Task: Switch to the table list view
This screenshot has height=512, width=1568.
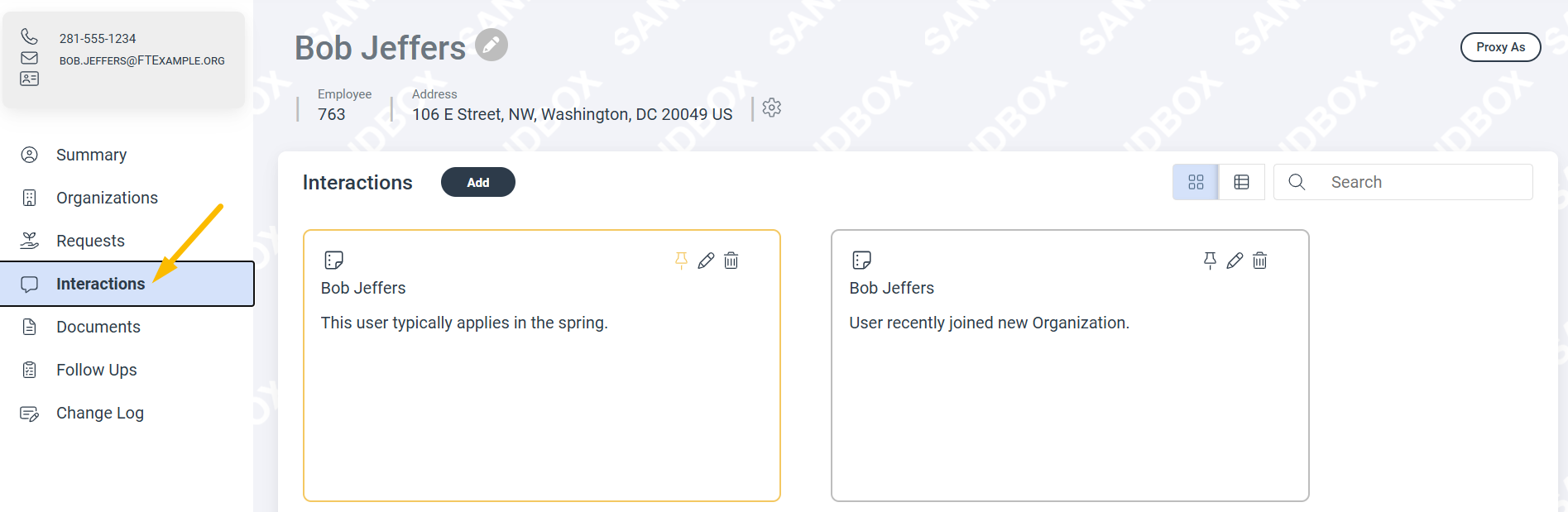Action: click(x=1242, y=182)
